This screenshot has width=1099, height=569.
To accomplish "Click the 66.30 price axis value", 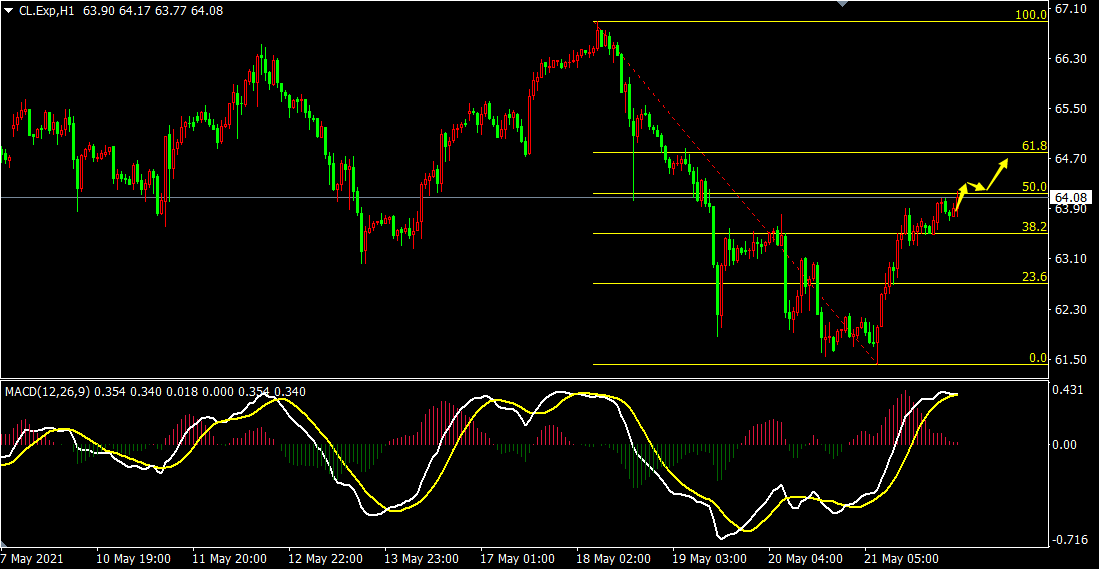I will [x=1070, y=59].
